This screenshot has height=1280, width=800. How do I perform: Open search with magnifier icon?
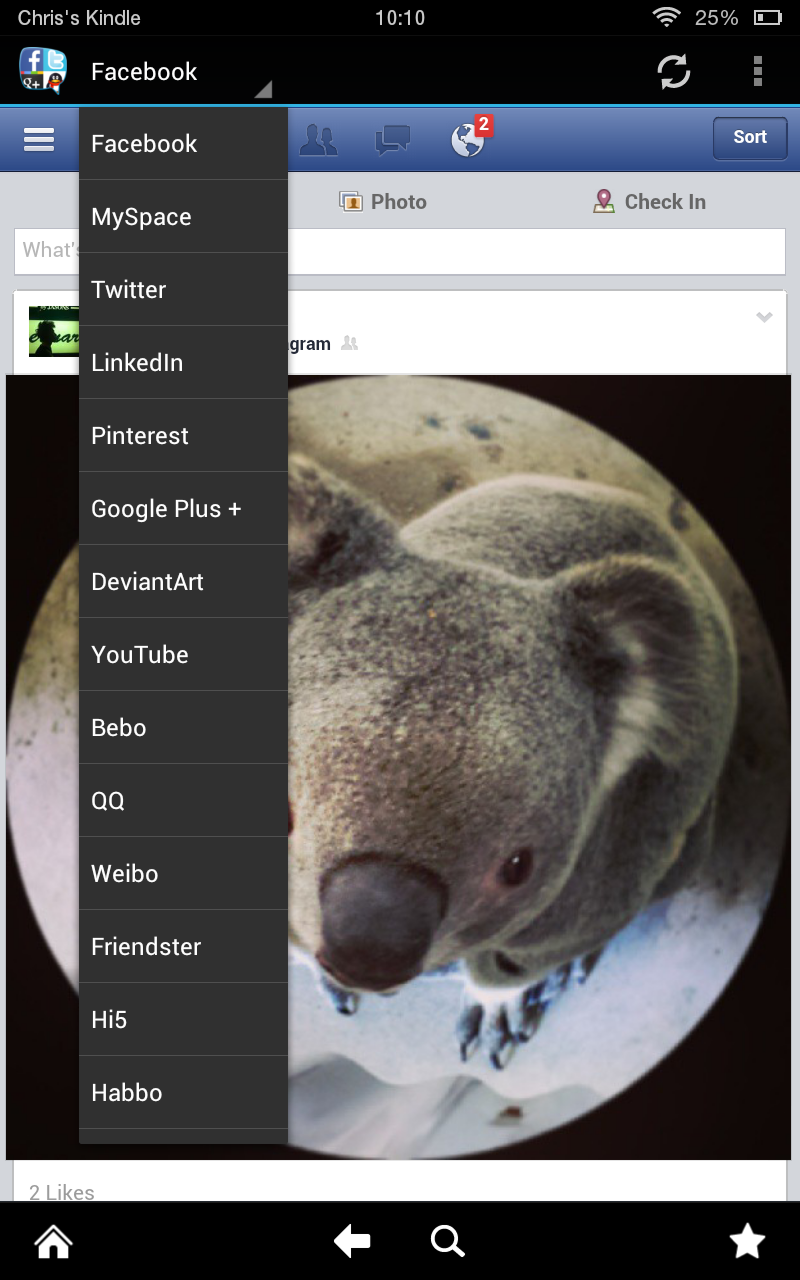coord(448,1242)
